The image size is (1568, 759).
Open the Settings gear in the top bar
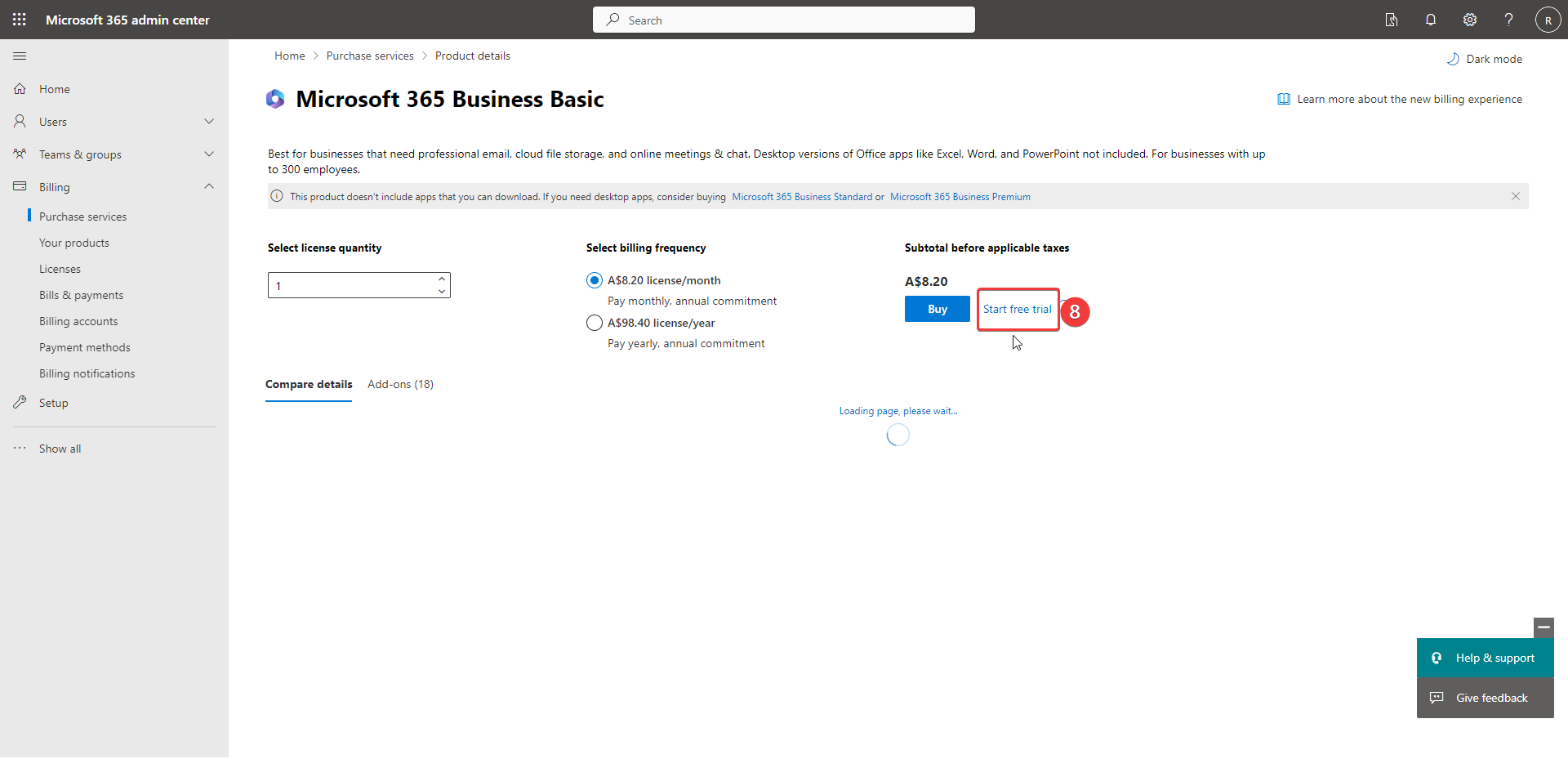[1469, 19]
